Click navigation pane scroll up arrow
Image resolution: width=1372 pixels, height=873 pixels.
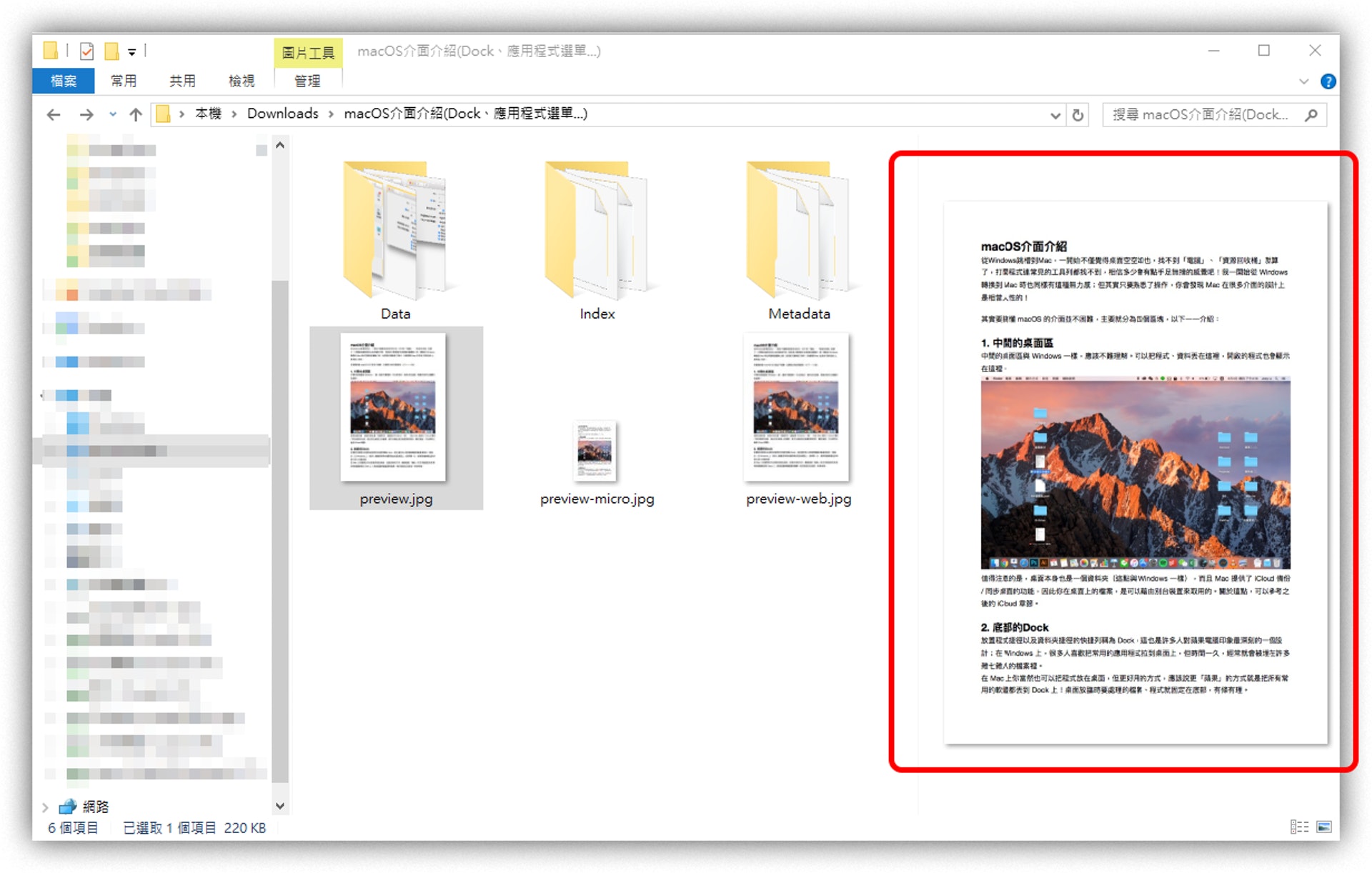point(280,145)
